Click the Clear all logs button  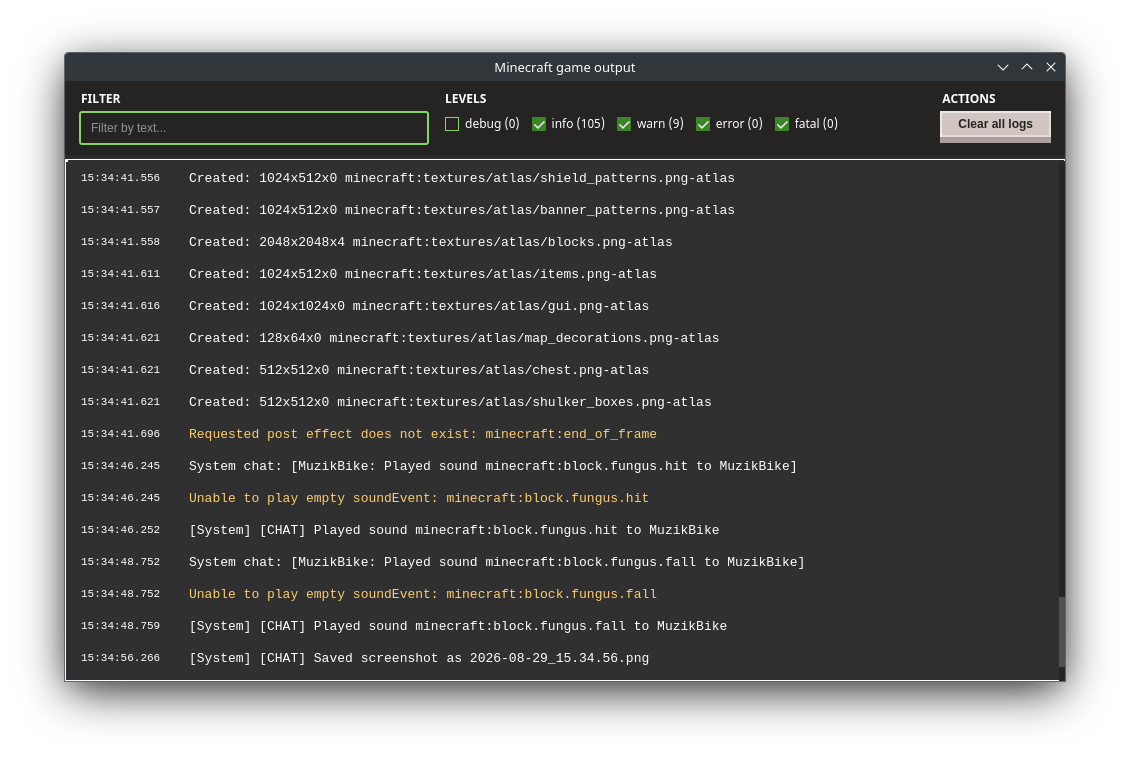pos(995,126)
